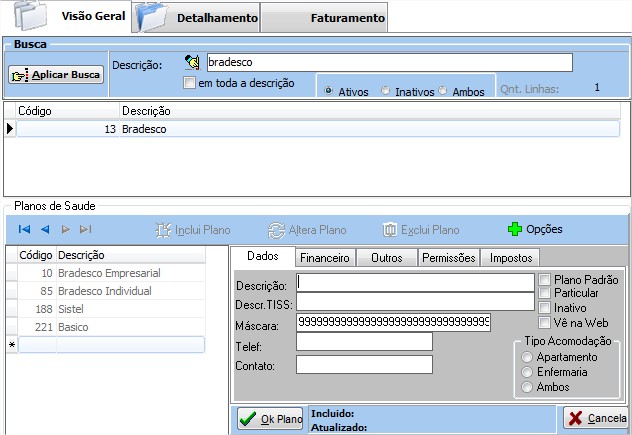Click the Descr.TISS input field
Viewport: 632px width, 435px height.
(415, 301)
